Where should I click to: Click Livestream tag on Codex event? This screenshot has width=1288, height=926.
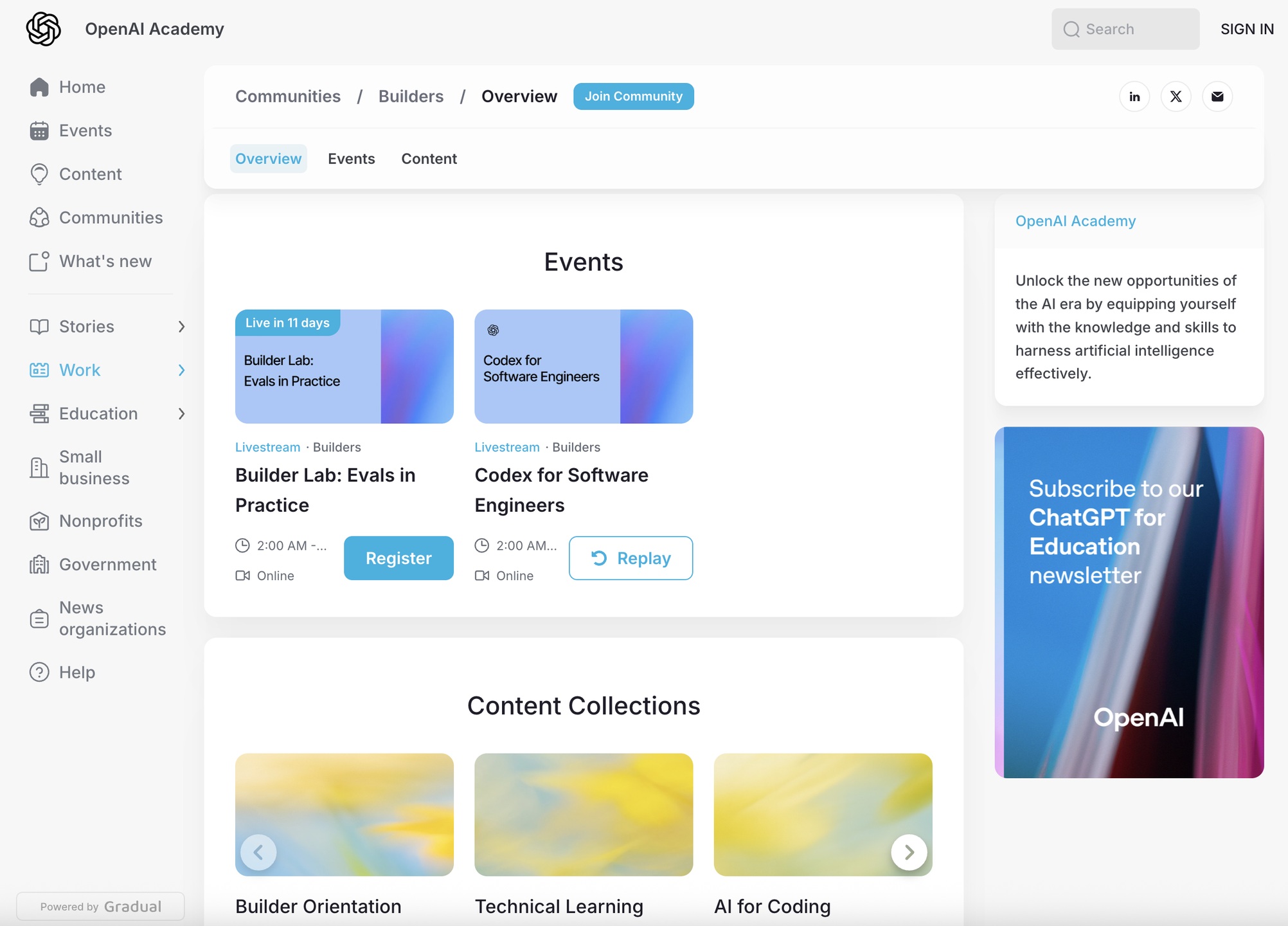tap(507, 447)
